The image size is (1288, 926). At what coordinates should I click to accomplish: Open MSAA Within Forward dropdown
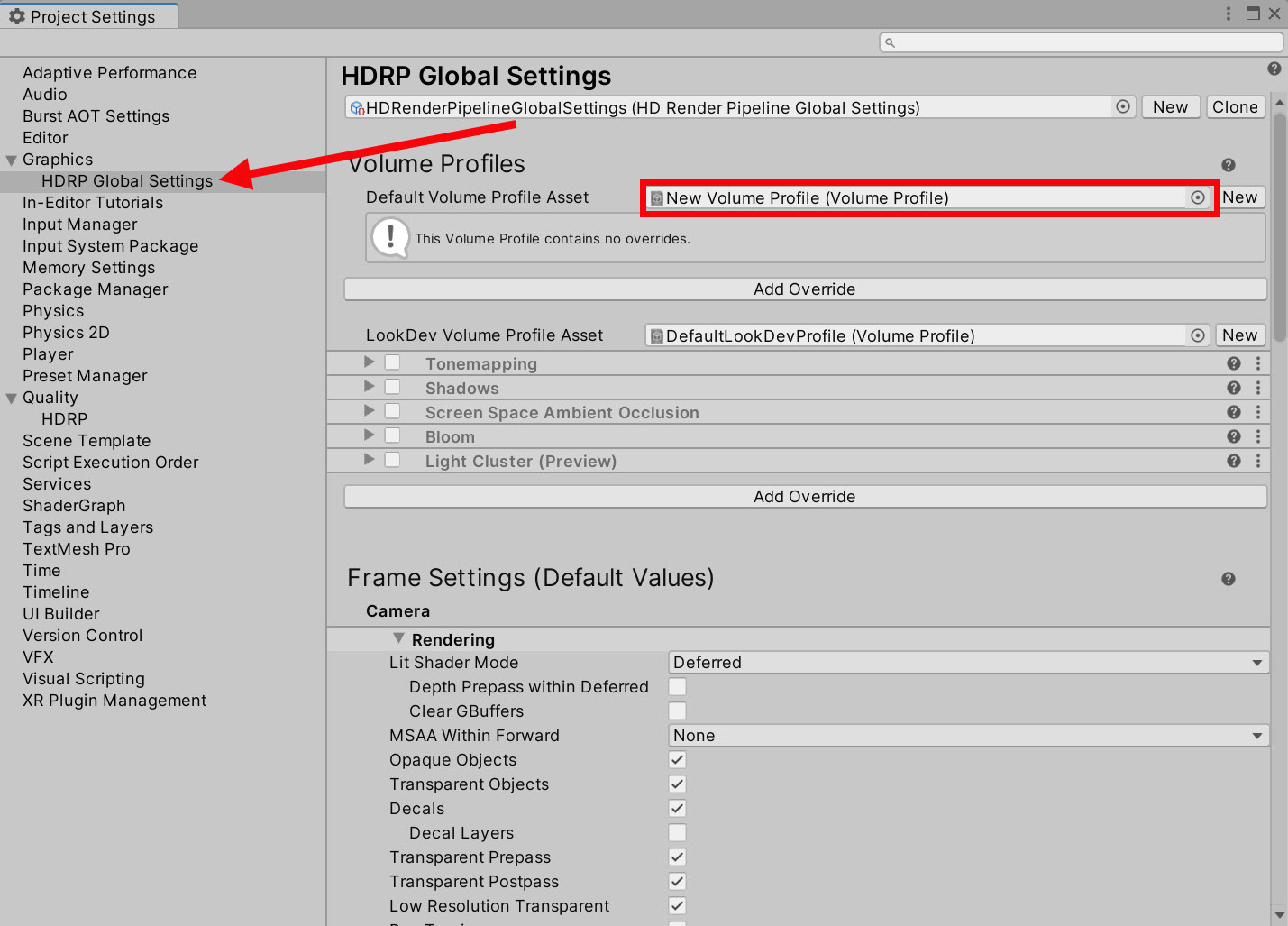[969, 736]
